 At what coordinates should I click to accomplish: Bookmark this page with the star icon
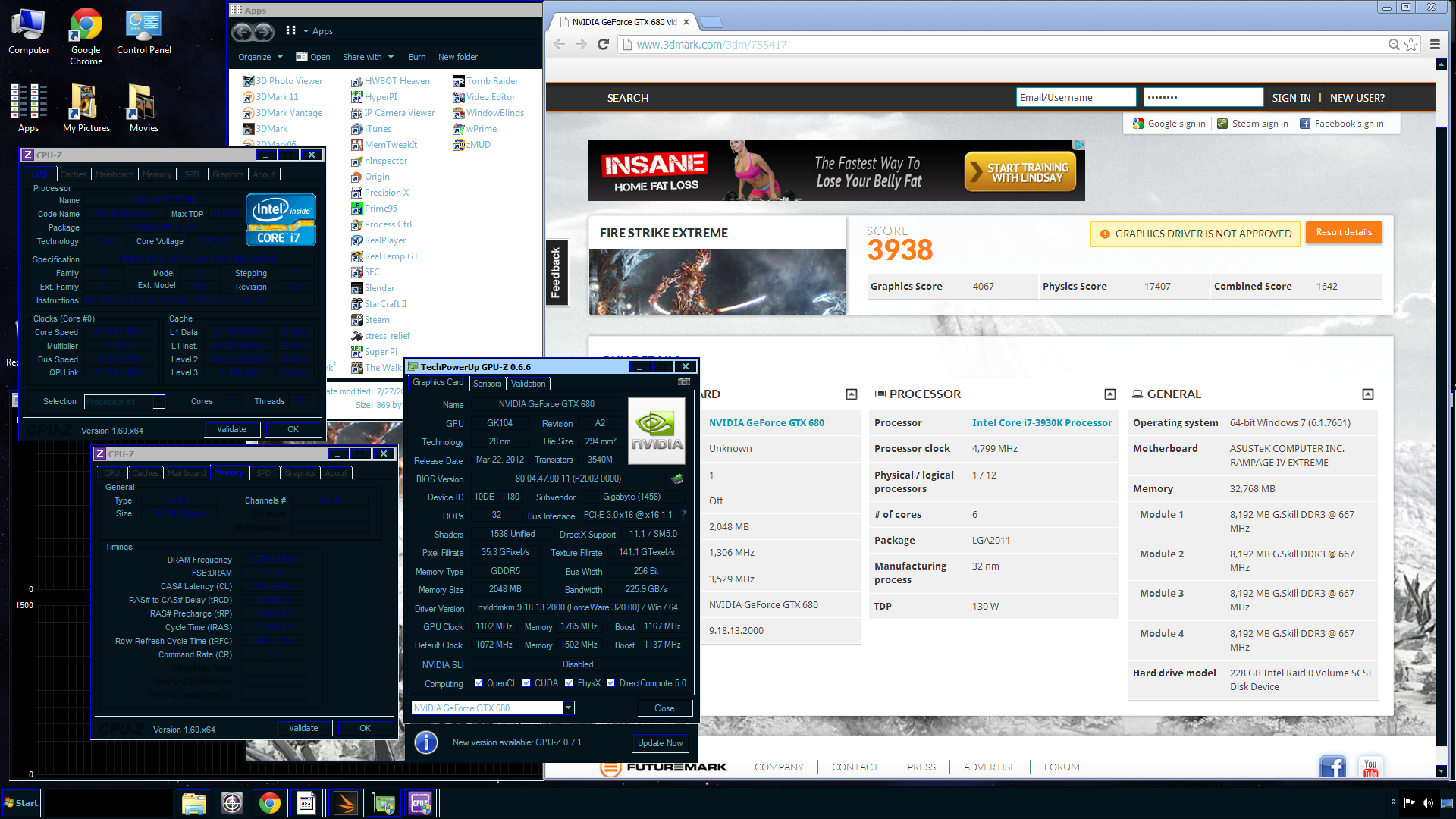click(1410, 45)
